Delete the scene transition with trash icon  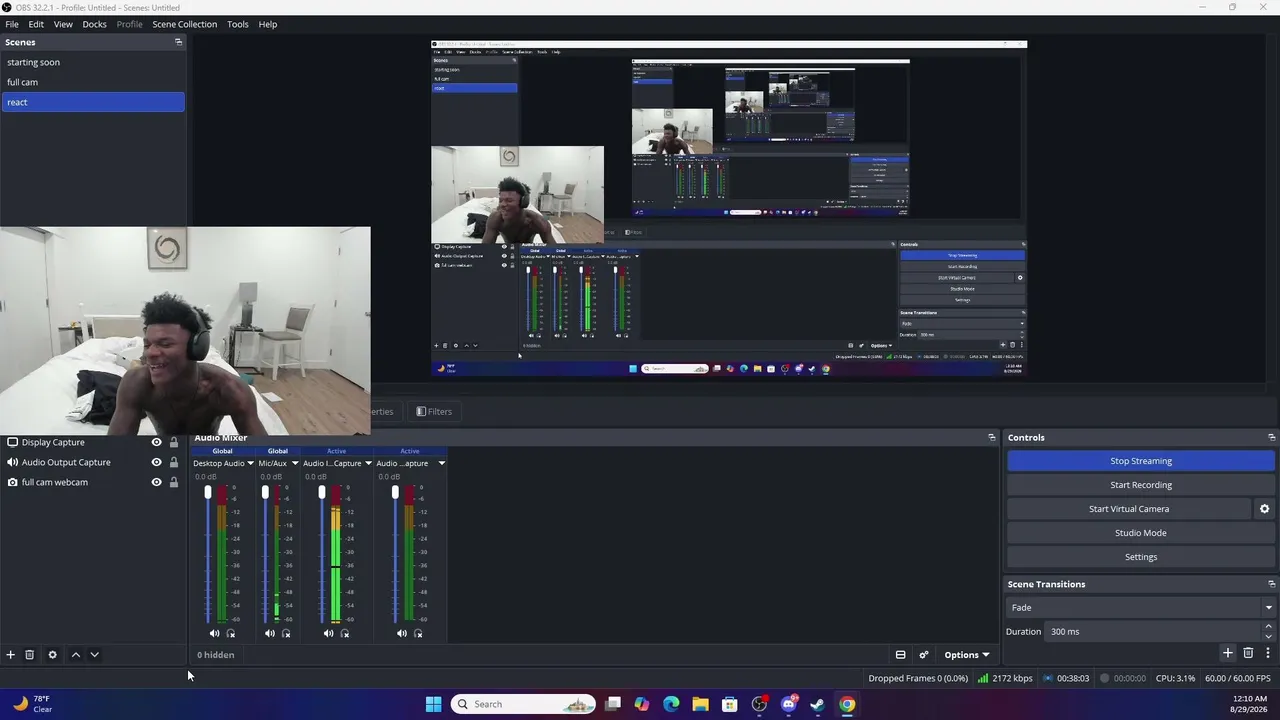coord(1248,653)
